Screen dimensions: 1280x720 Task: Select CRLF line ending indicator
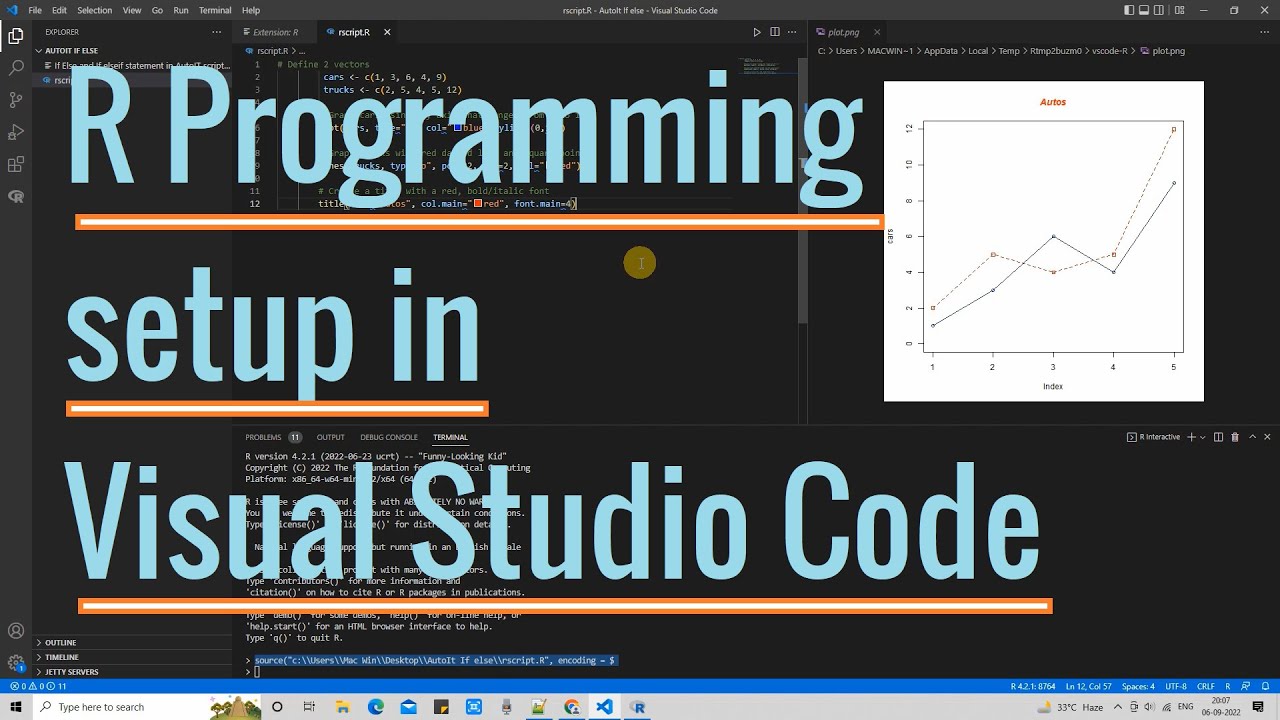point(1205,687)
